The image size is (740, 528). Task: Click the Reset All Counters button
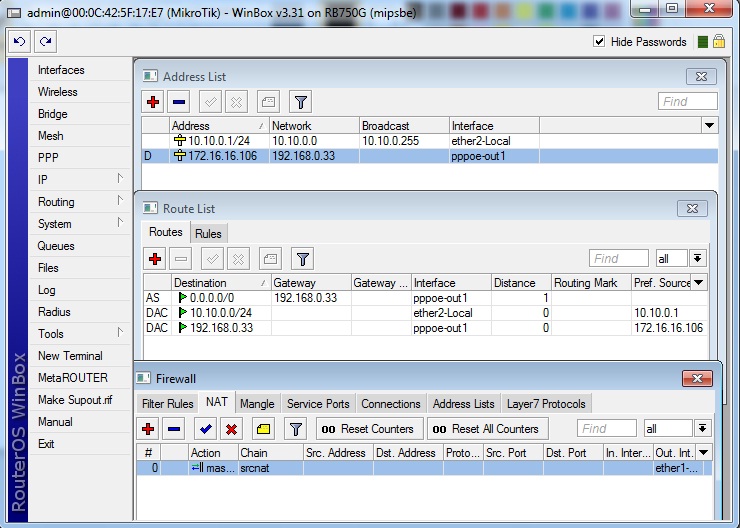488,429
